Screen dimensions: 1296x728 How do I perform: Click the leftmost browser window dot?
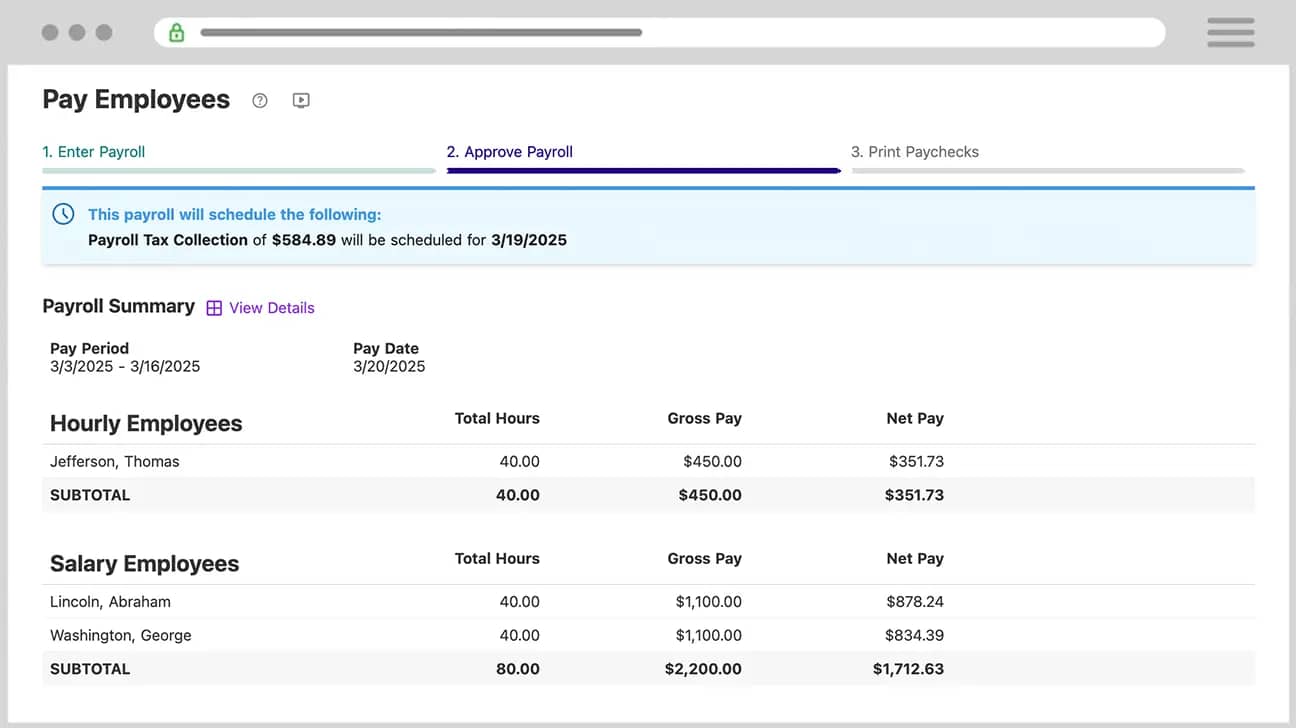pos(49,32)
